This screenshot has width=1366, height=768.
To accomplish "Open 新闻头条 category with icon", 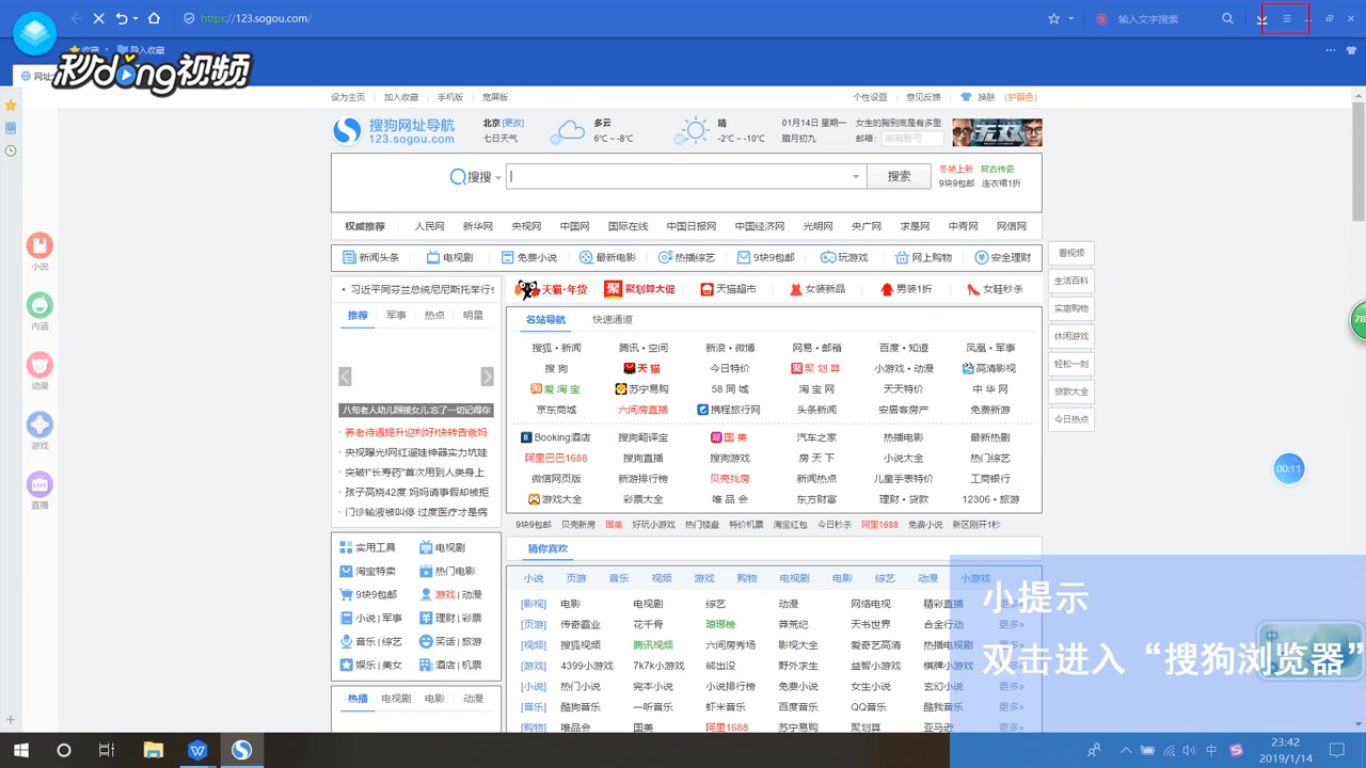I will [371, 258].
